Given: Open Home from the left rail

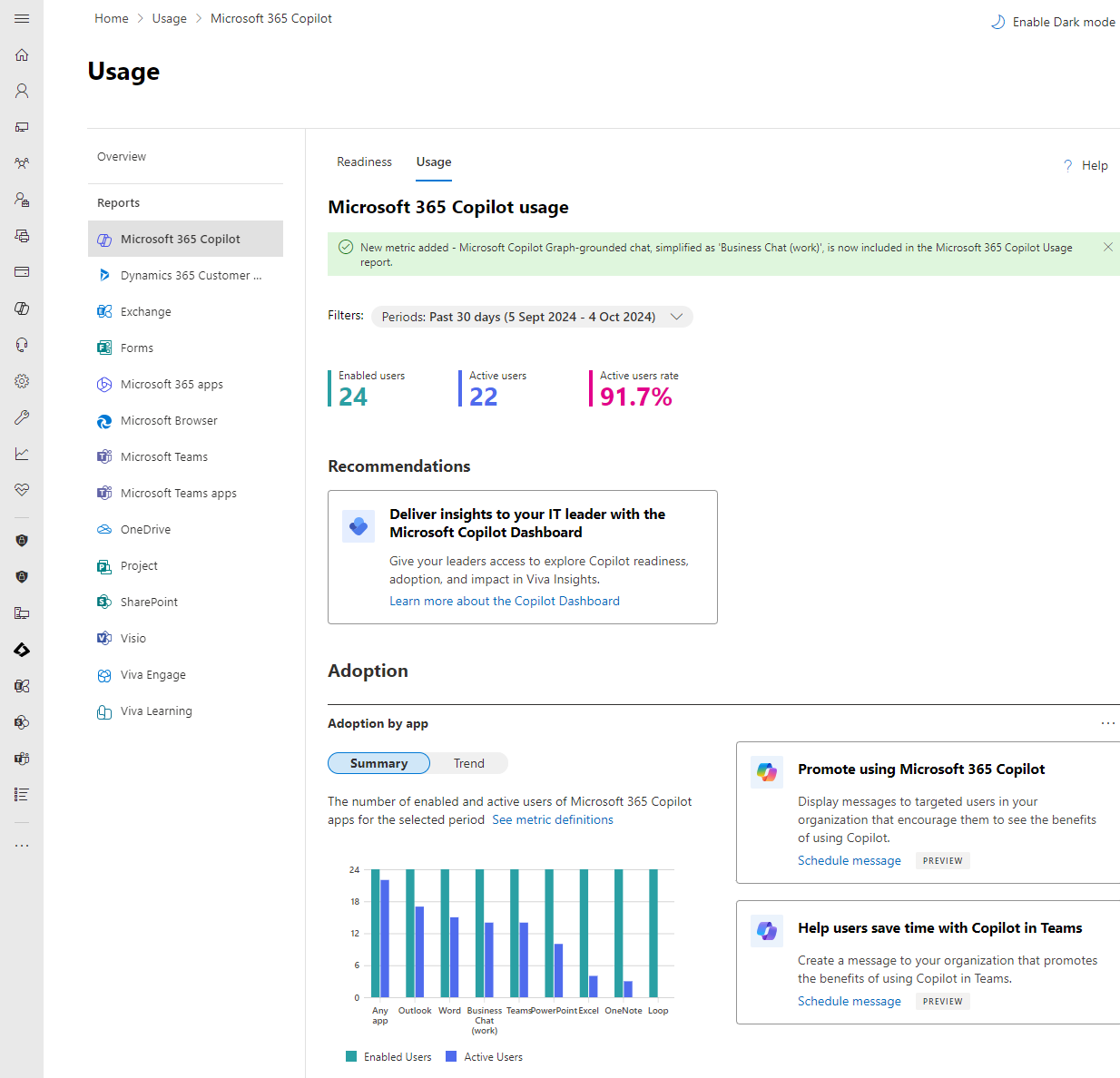Looking at the screenshot, I should point(22,54).
